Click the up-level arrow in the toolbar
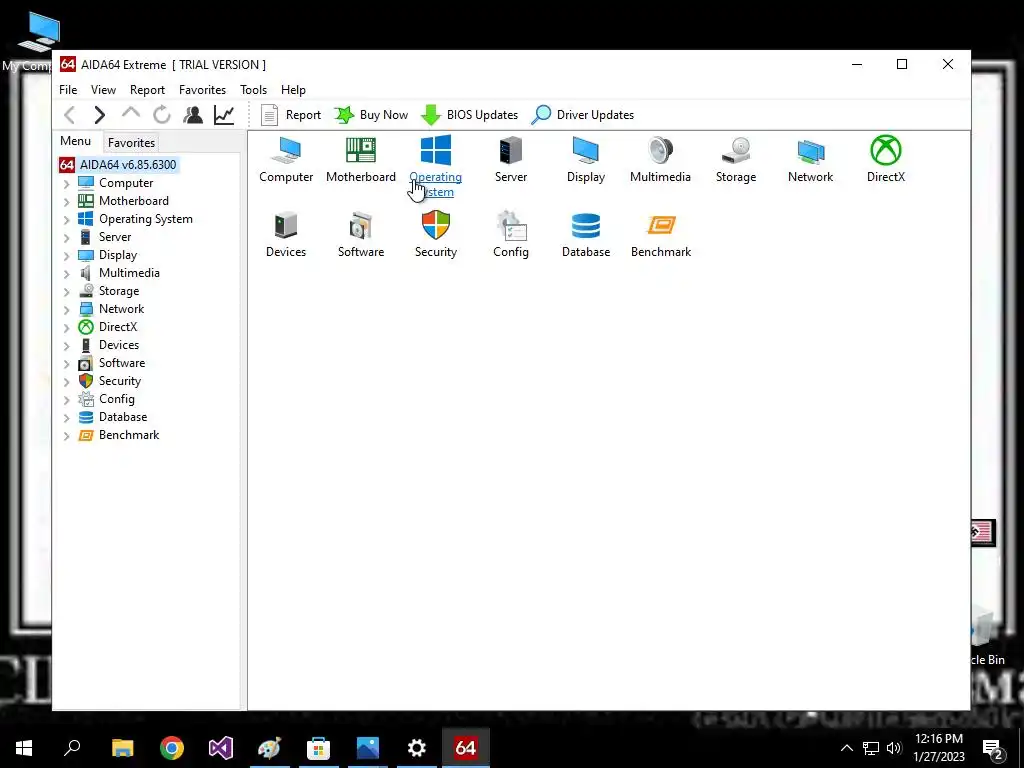The width and height of the screenshot is (1024, 768). pos(131,114)
